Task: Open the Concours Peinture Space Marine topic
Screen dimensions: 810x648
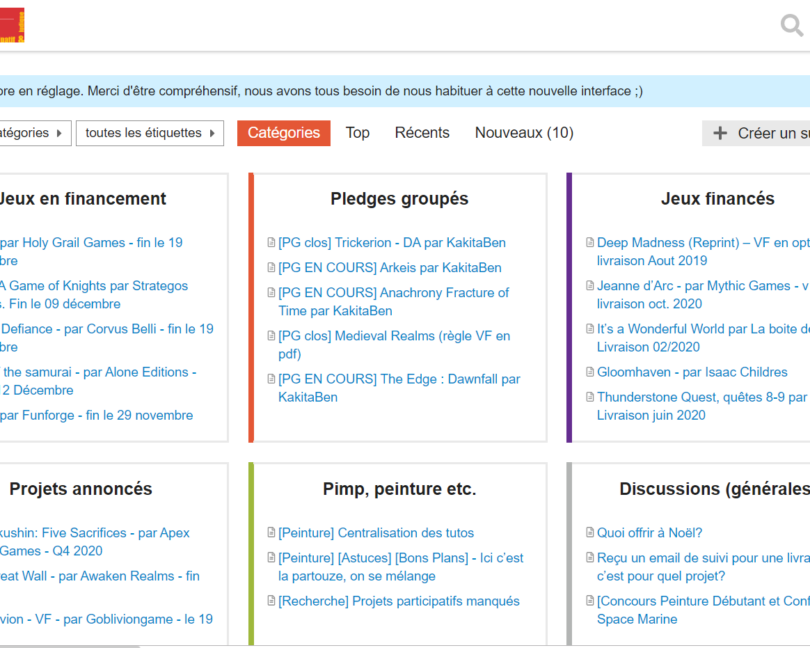Action: click(x=703, y=610)
